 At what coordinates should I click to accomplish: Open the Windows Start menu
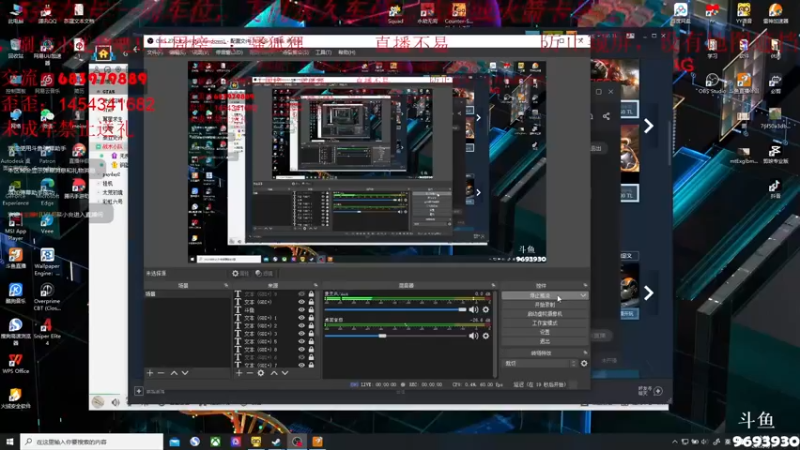[10, 441]
